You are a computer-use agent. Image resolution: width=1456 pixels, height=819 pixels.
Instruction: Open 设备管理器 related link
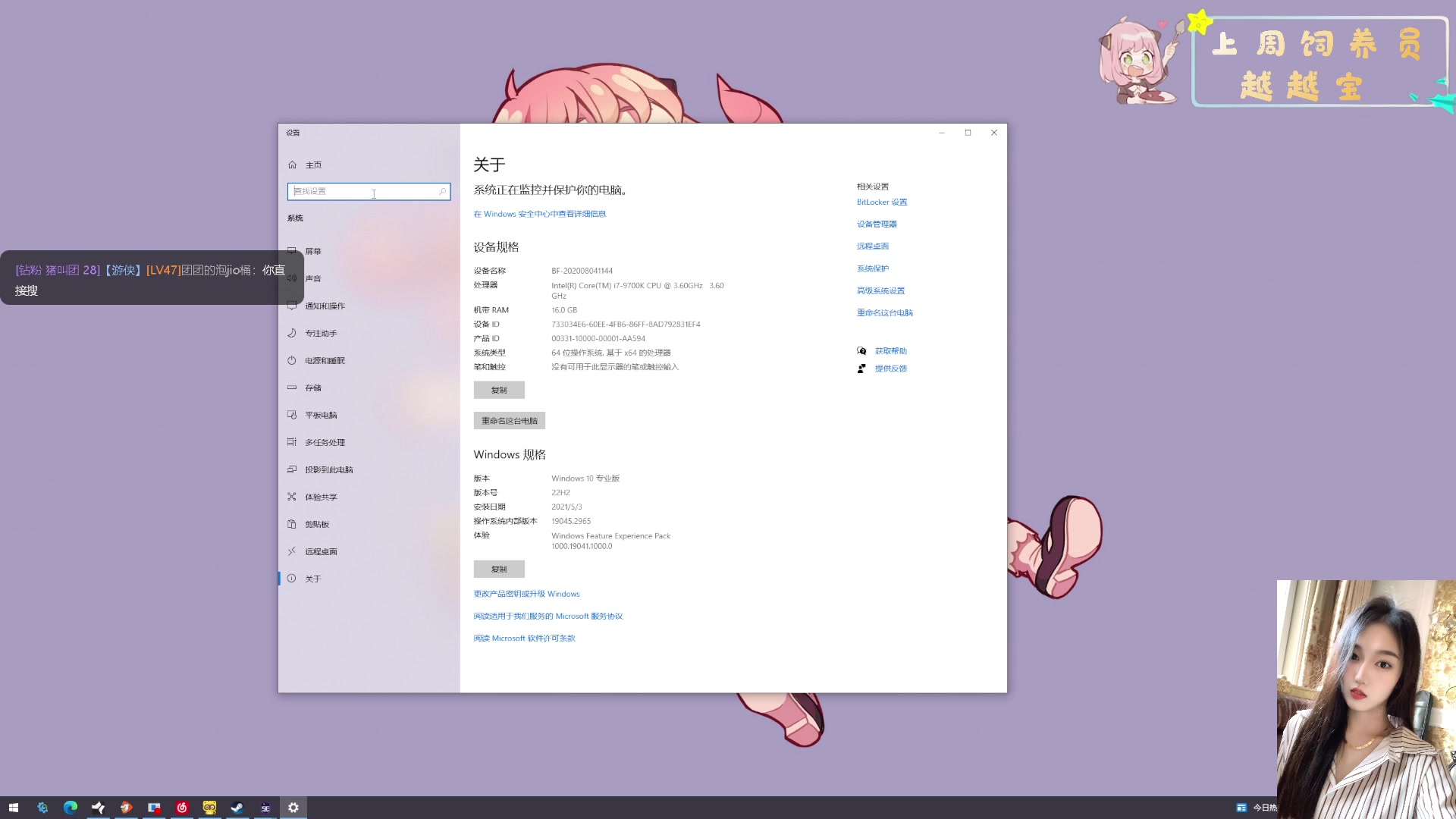(877, 224)
